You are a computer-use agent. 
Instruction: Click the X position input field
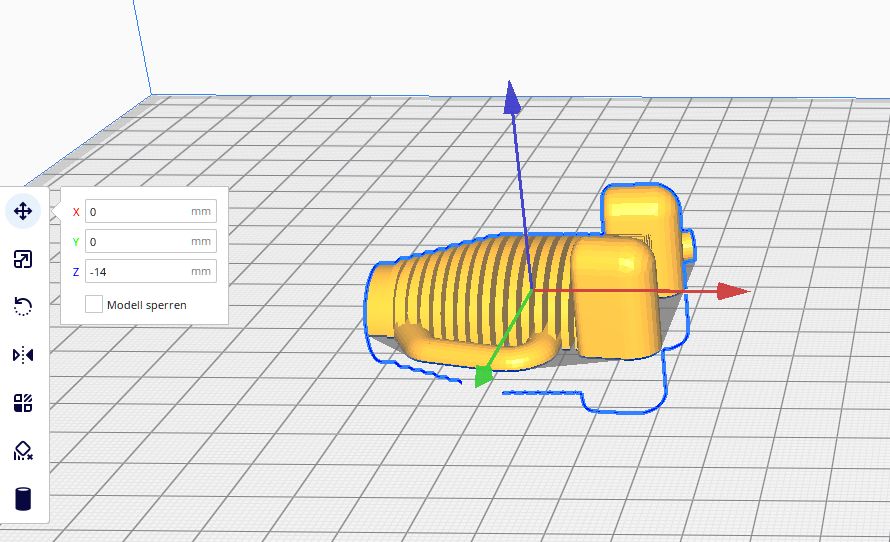coord(151,212)
